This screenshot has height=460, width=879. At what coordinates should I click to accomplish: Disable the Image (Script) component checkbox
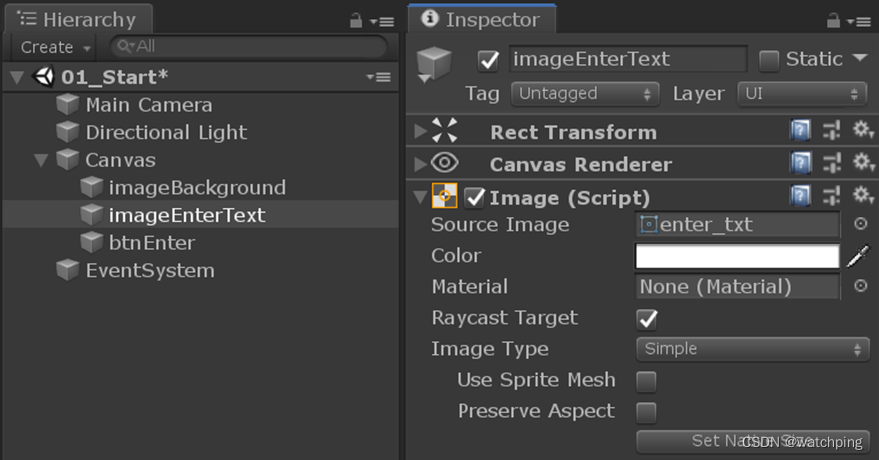pos(475,197)
